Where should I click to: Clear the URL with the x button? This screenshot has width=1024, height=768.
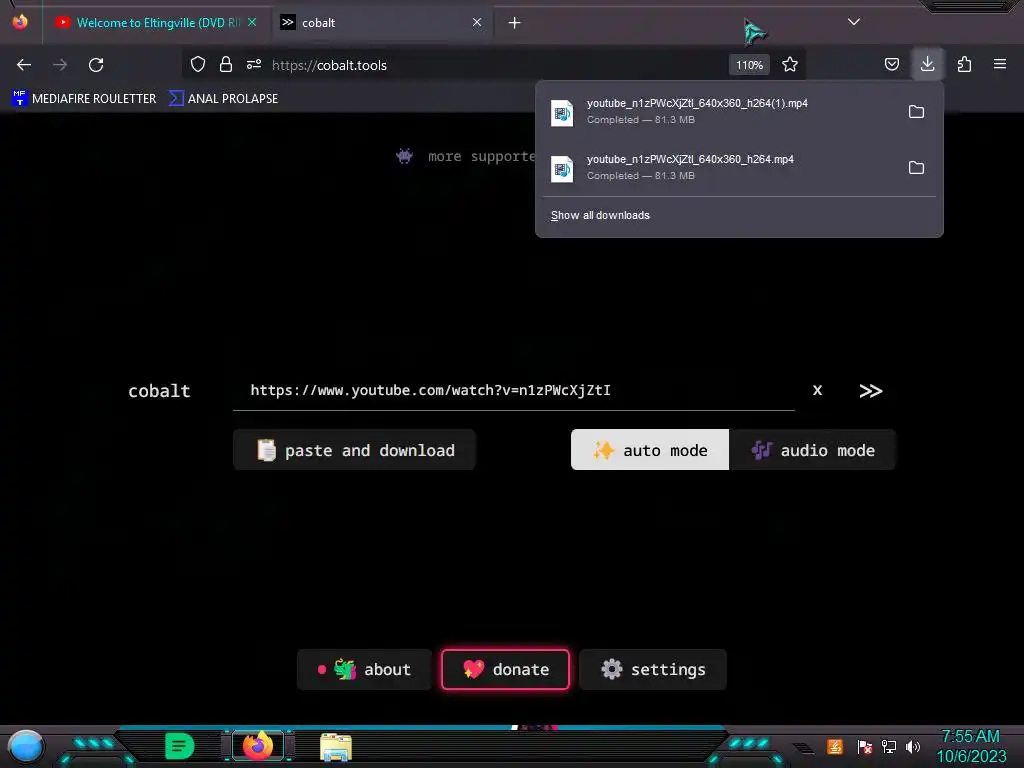pos(817,391)
